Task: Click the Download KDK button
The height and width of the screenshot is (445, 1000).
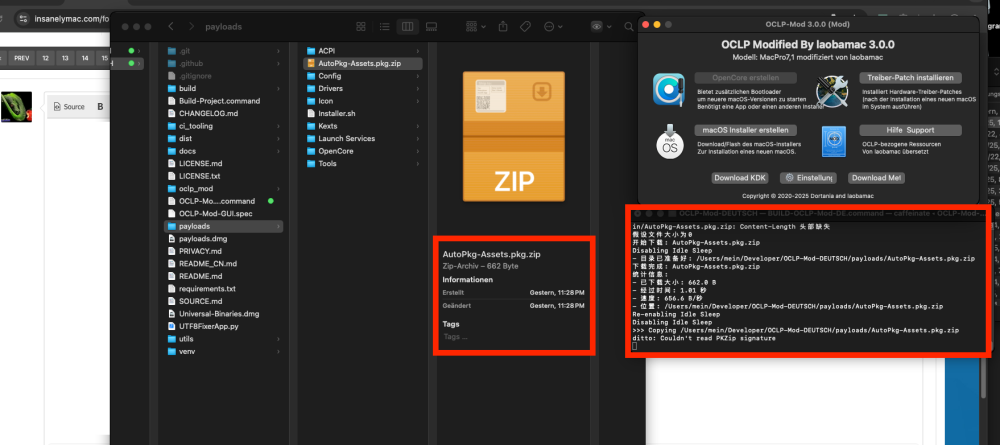Action: 739,178
